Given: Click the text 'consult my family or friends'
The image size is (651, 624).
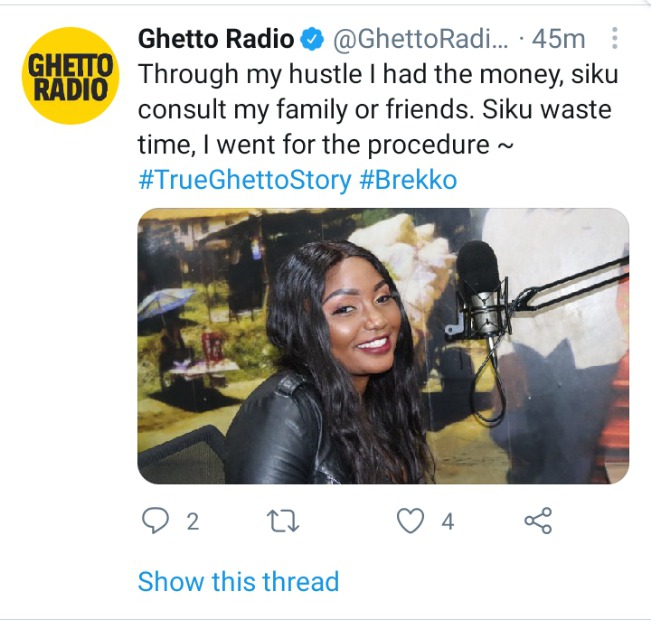Looking at the screenshot, I should coord(305,110).
